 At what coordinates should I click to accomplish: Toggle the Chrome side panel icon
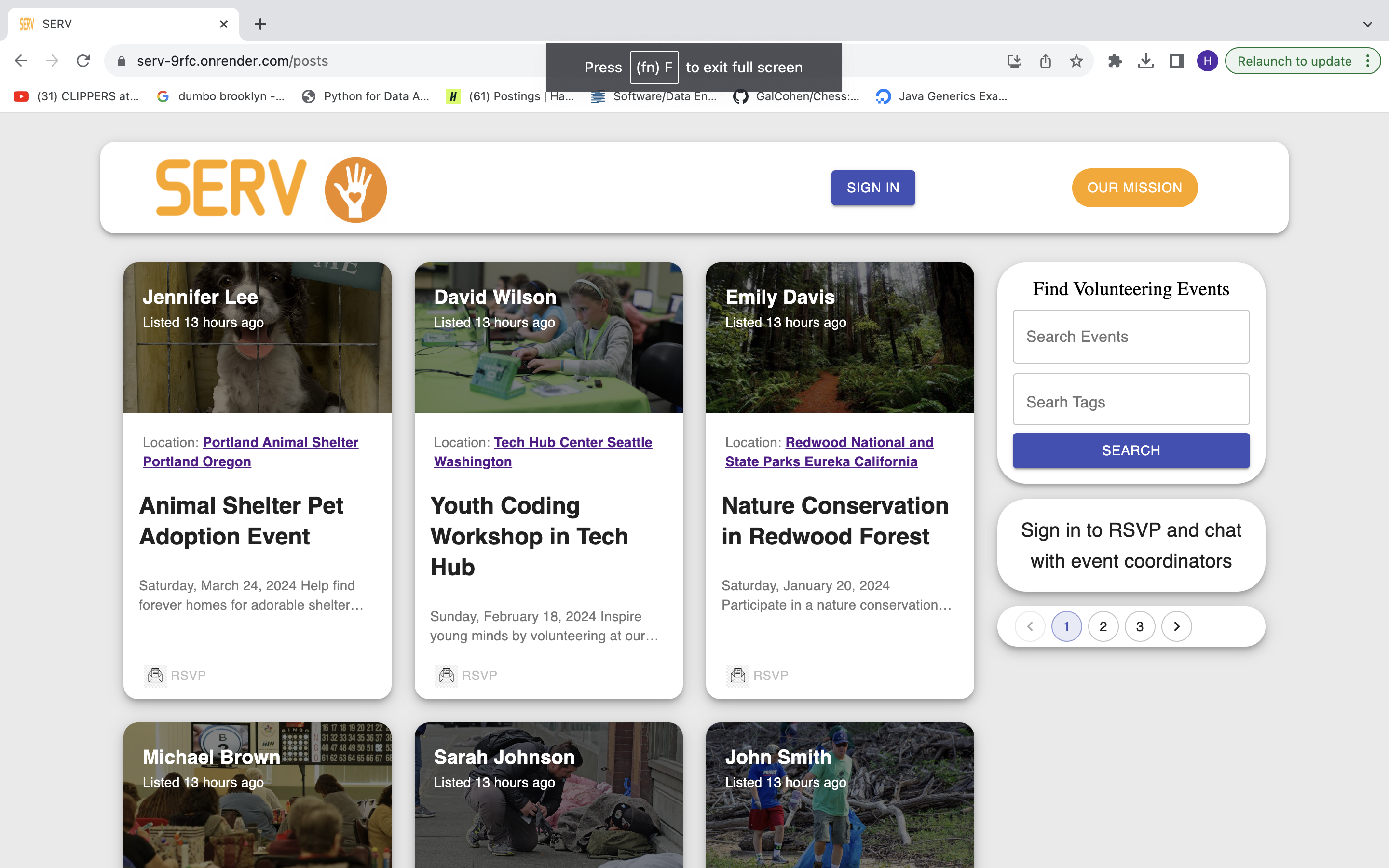coord(1177,61)
